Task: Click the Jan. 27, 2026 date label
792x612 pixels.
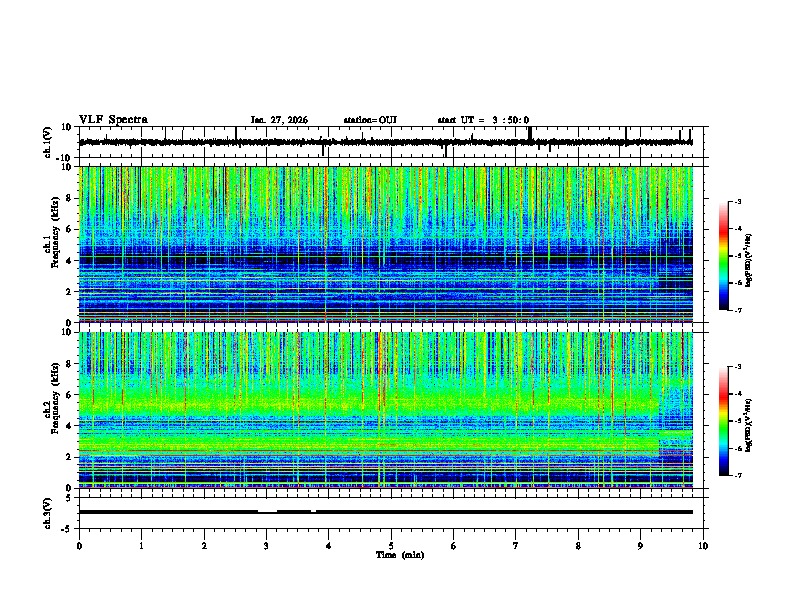Action: click(x=279, y=120)
